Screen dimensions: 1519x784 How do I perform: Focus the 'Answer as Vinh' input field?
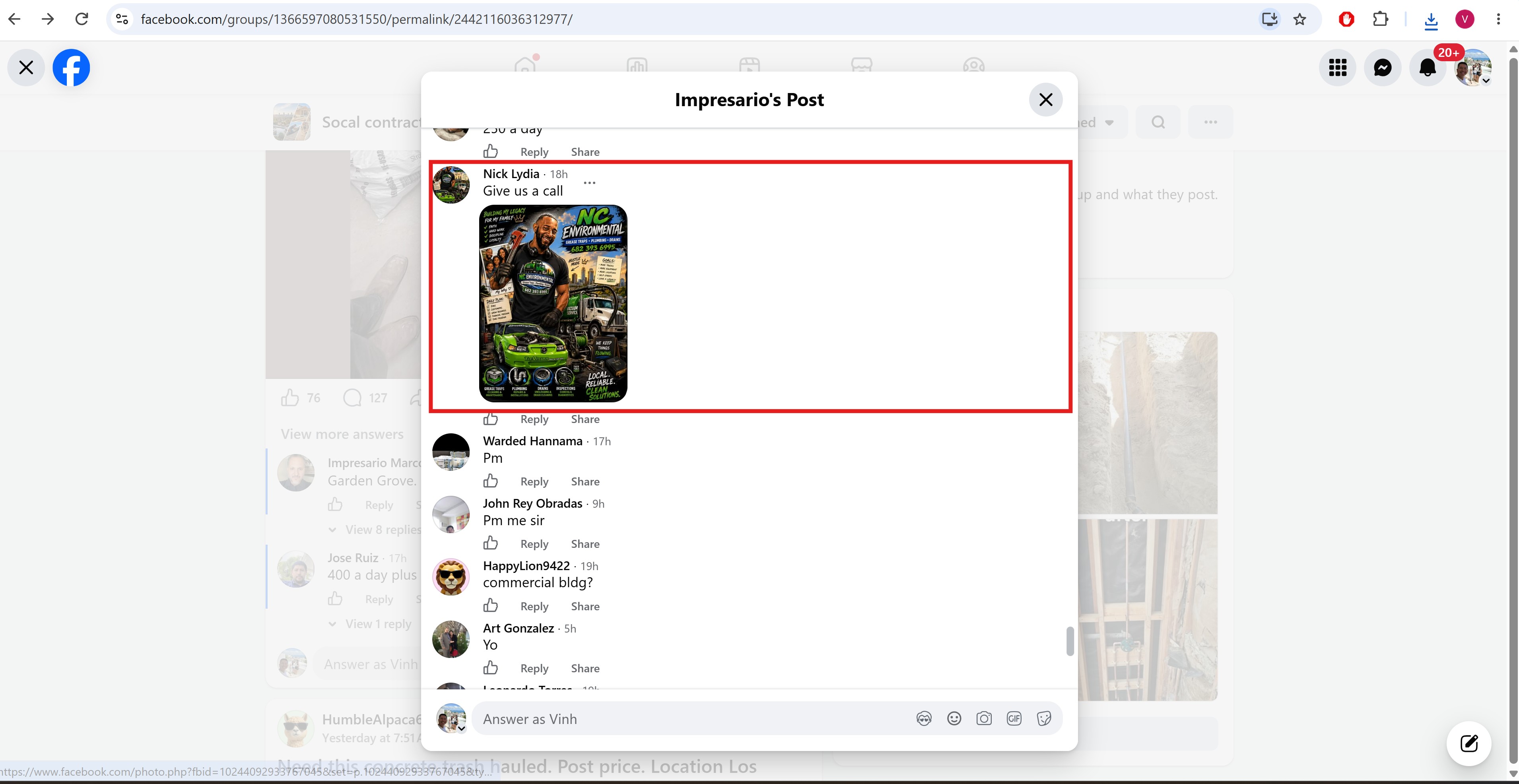pos(693,718)
